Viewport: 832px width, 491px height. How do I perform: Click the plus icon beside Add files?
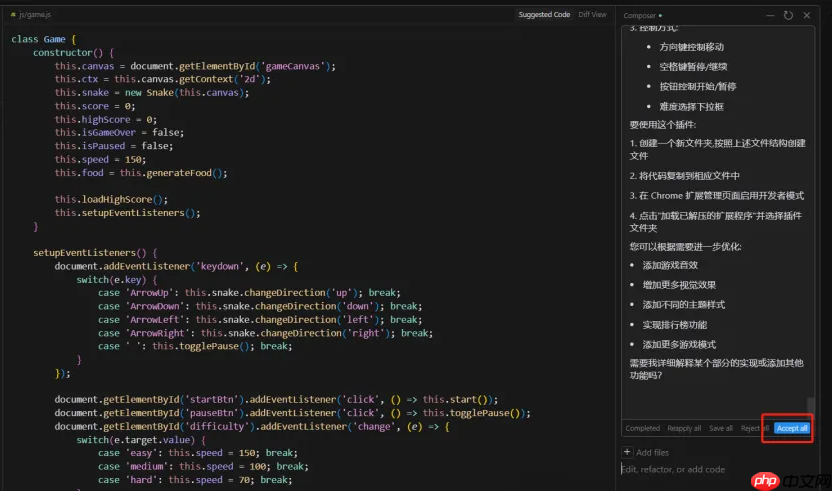[x=627, y=452]
